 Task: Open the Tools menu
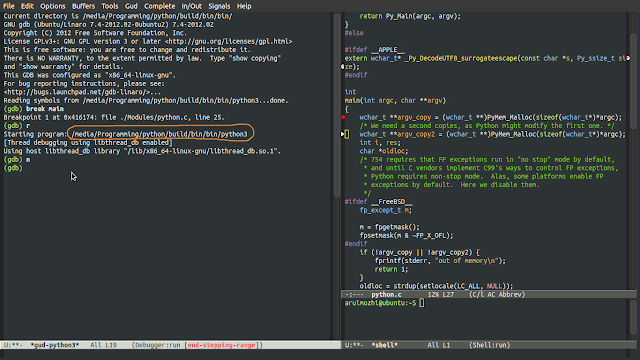110,6
